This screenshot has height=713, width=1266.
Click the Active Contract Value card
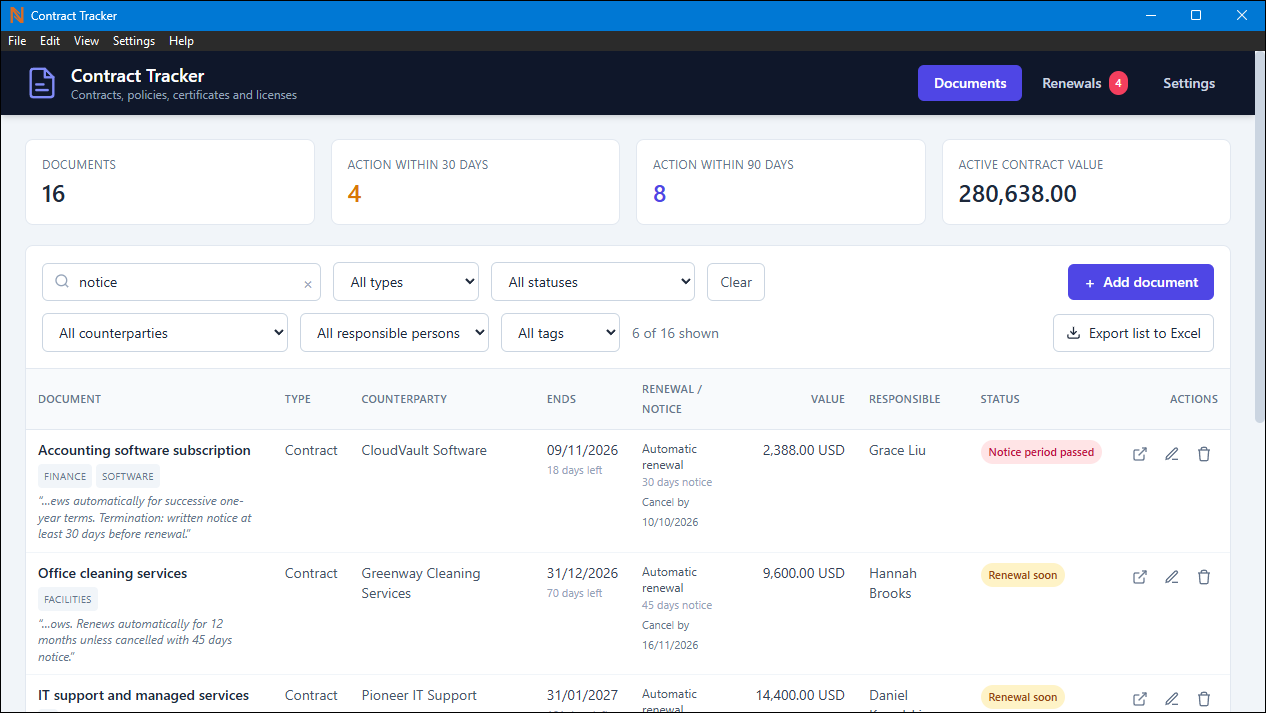point(1086,182)
